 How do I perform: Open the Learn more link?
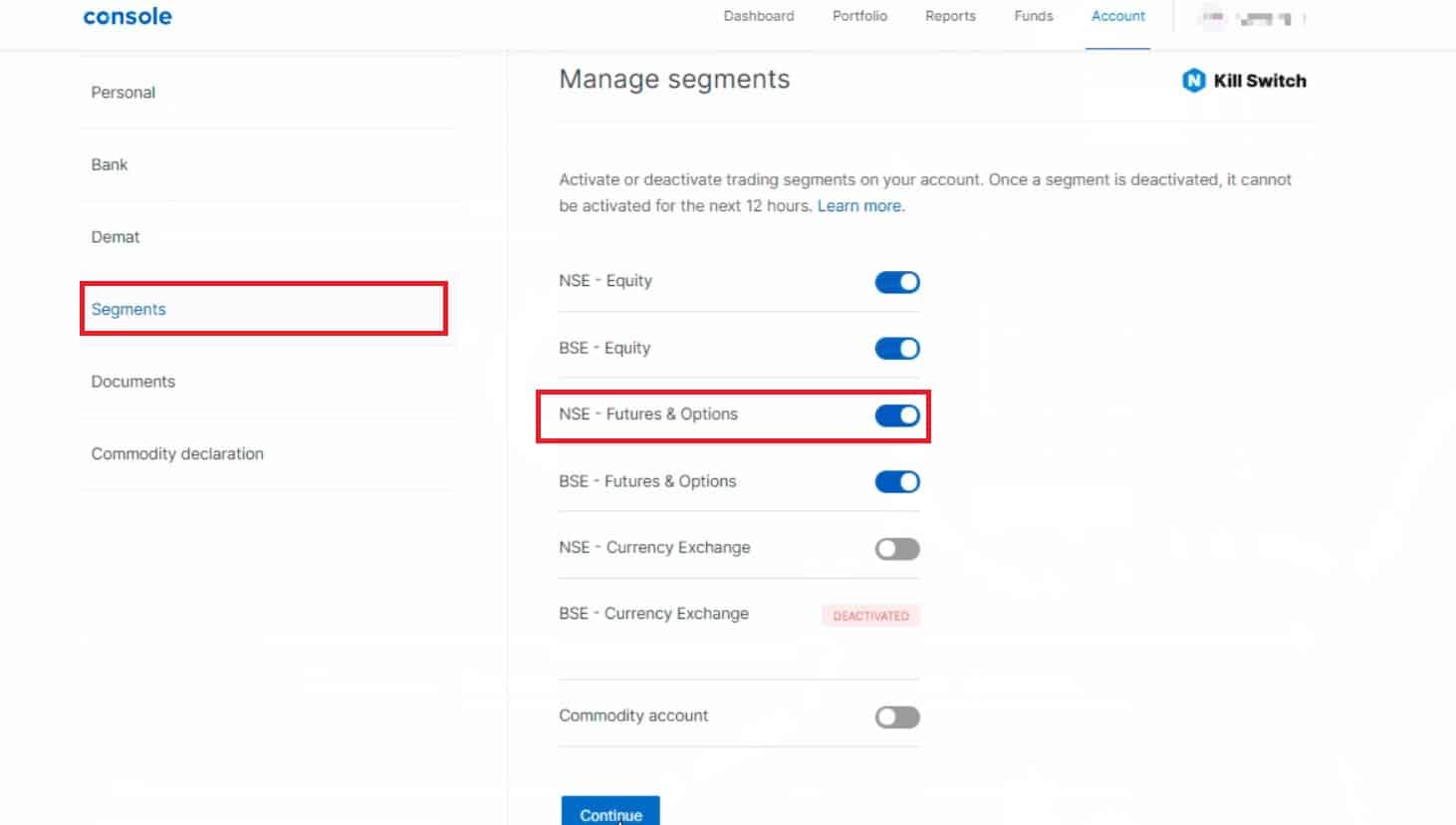(x=859, y=206)
